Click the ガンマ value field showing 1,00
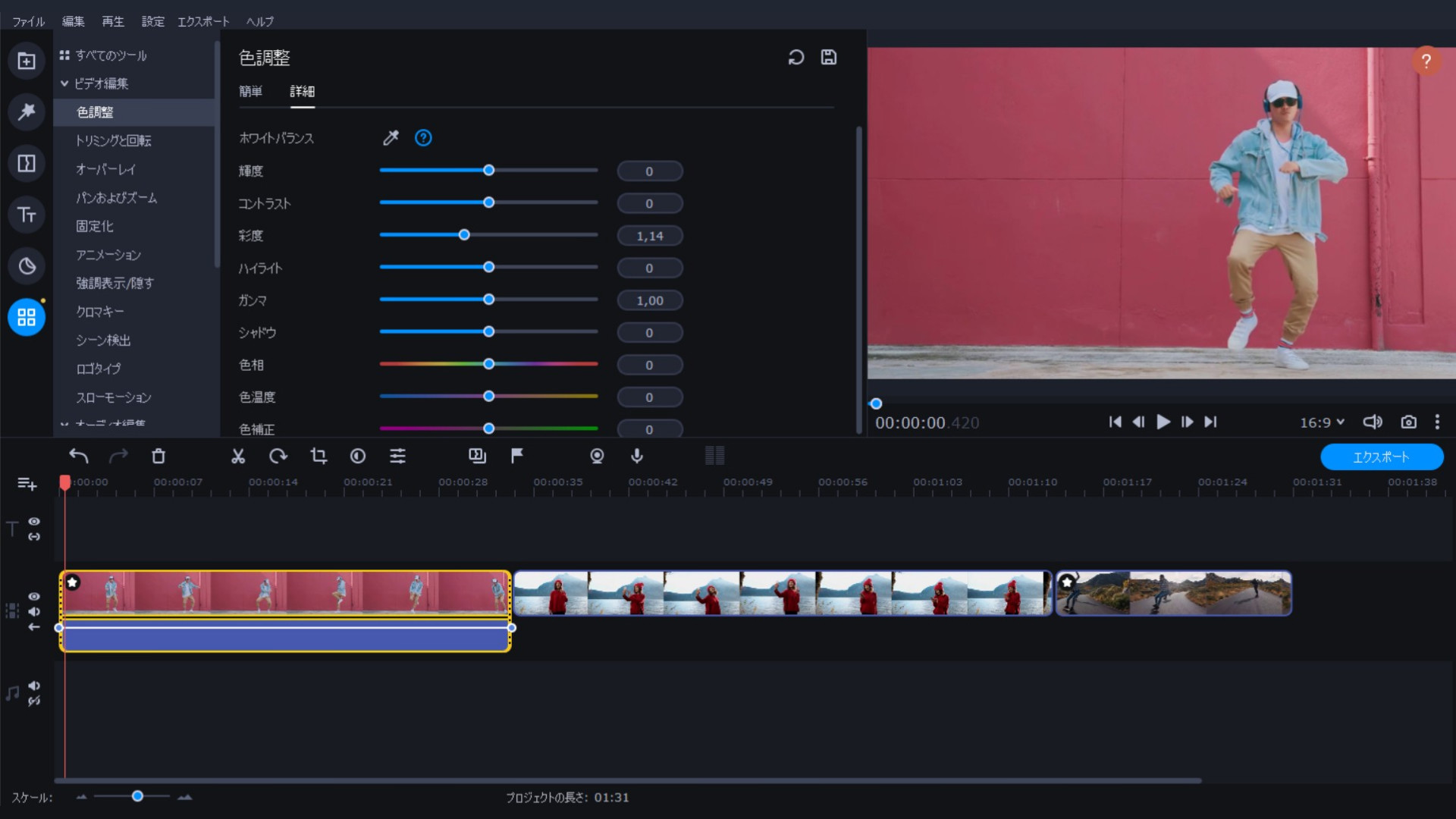 click(x=650, y=300)
